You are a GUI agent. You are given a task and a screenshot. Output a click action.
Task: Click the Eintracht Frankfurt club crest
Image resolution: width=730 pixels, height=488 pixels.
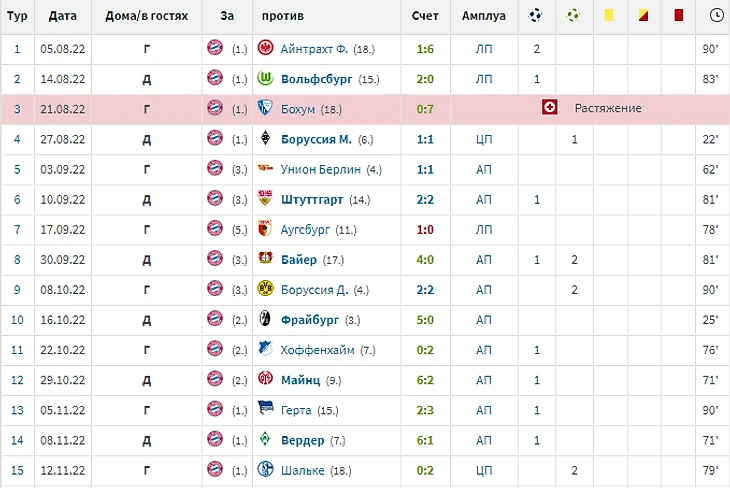(265, 48)
